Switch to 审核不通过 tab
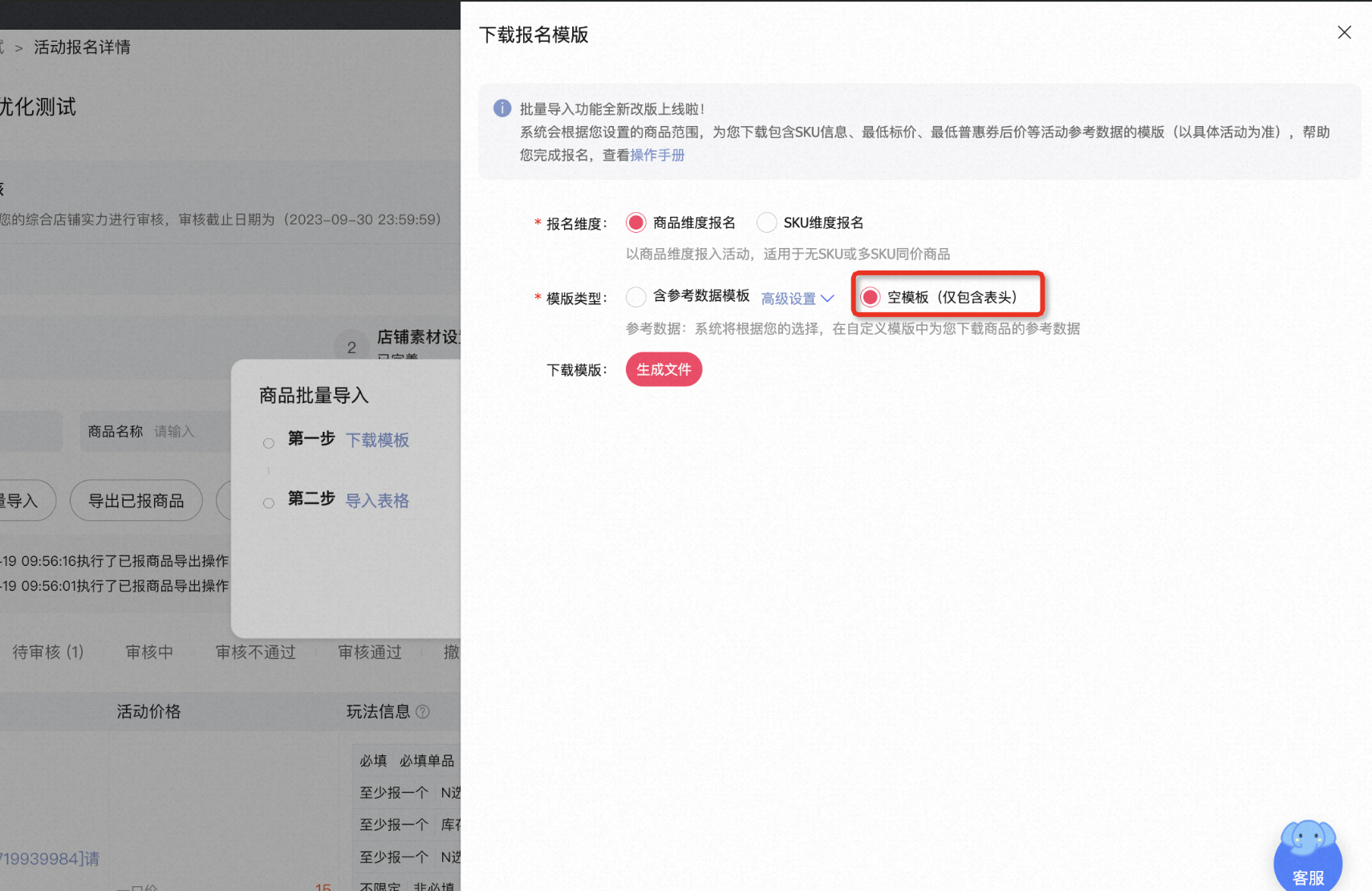Image resolution: width=1372 pixels, height=891 pixels. [x=255, y=652]
